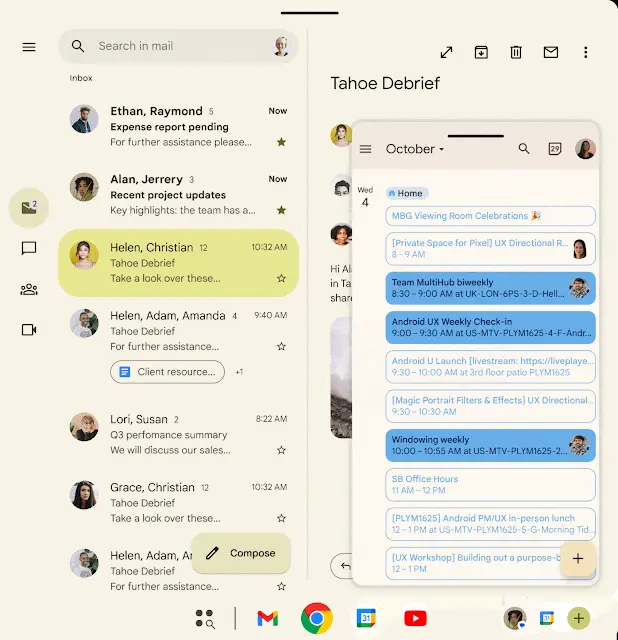618x640 pixels.
Task: Click the Compose button
Action: tap(241, 553)
